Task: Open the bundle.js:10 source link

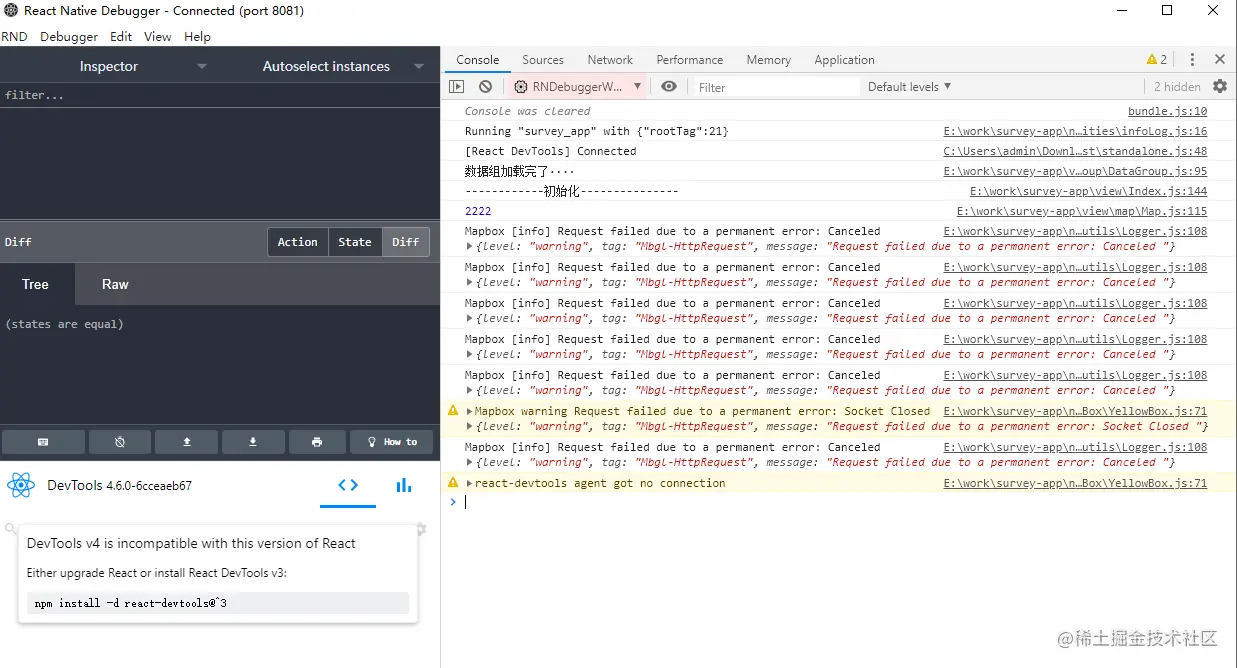Action: coord(1167,111)
